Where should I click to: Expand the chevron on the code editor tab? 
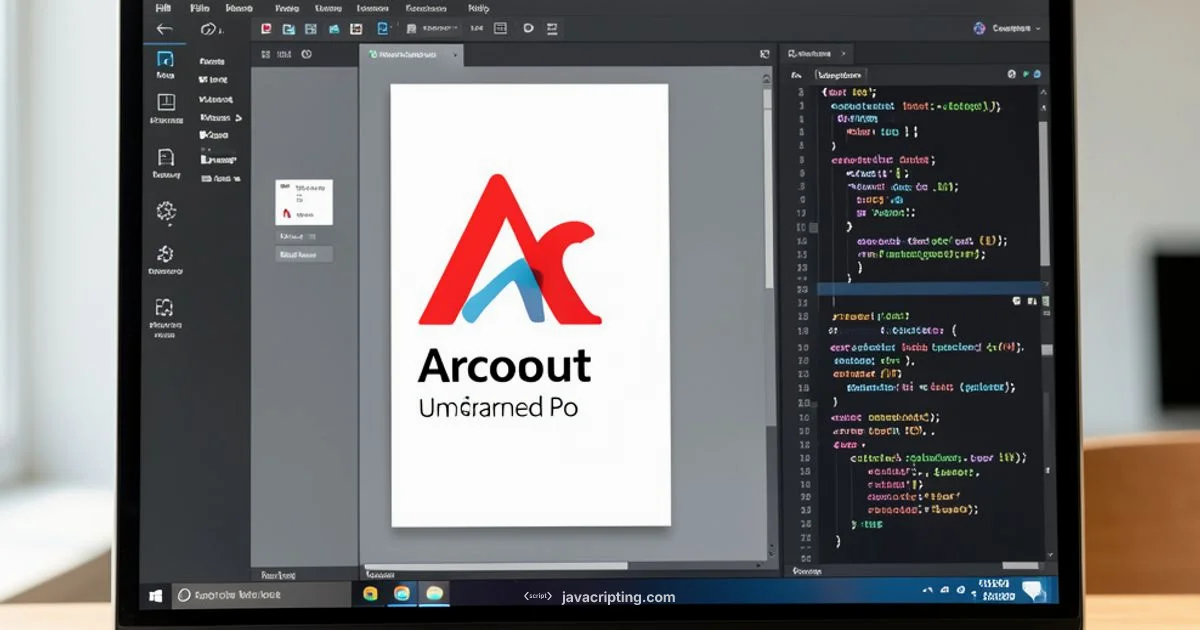click(843, 54)
